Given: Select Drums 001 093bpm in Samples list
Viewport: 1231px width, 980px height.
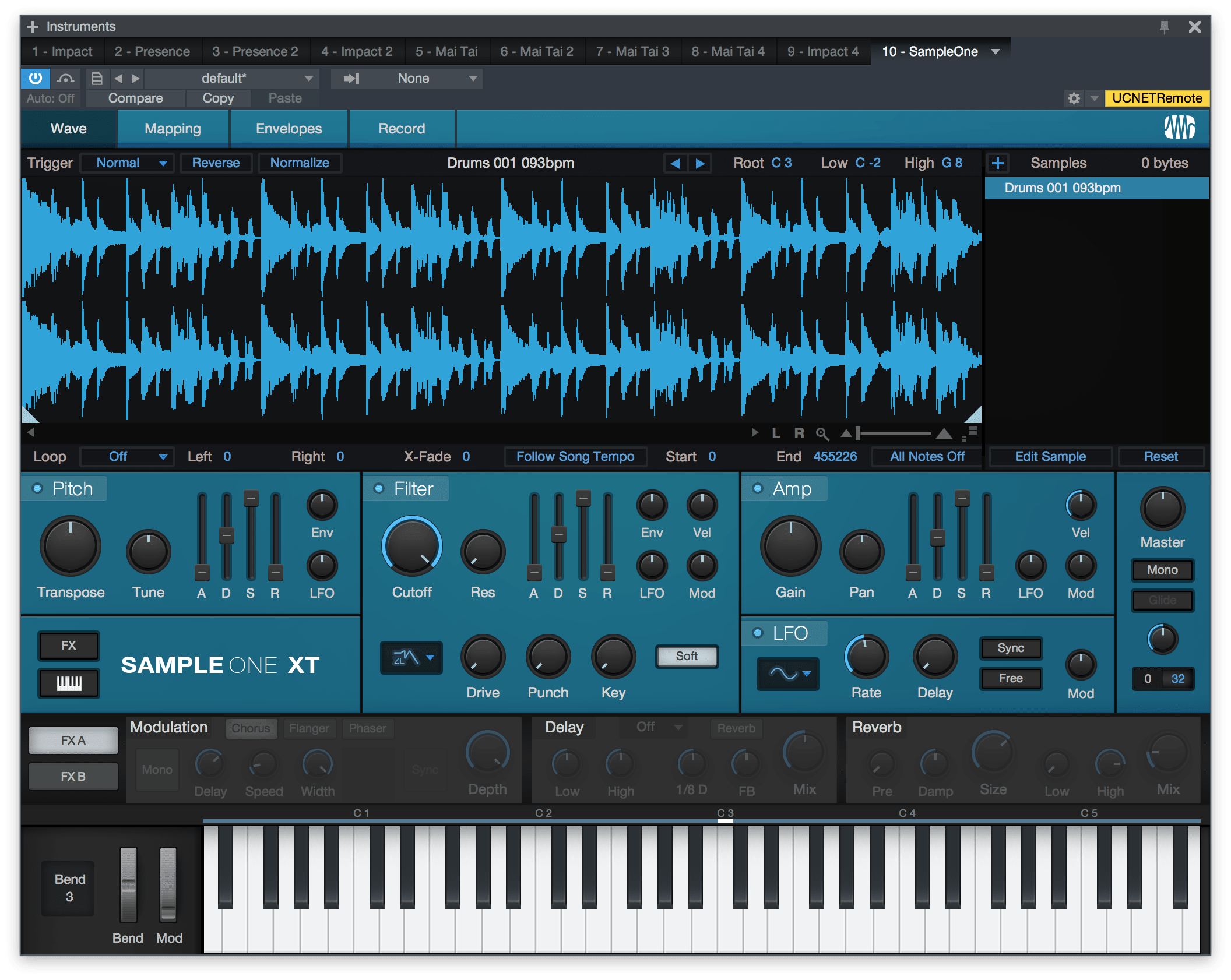Looking at the screenshot, I should pyautogui.click(x=1096, y=188).
